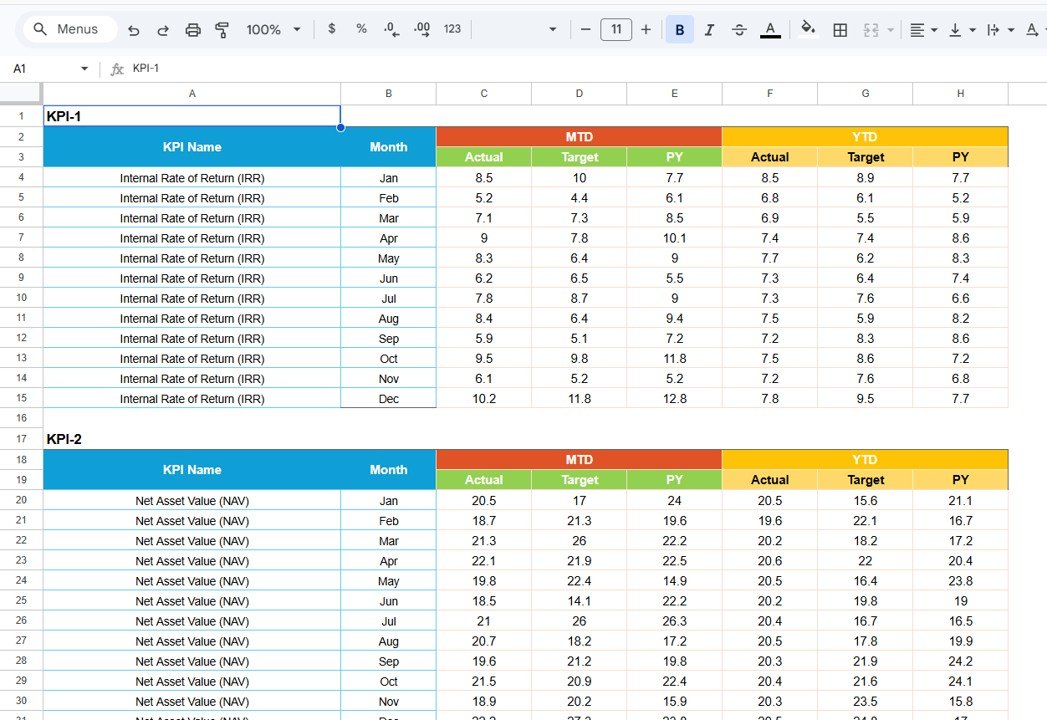Open the horizontal alignment dropdown

coord(921,29)
